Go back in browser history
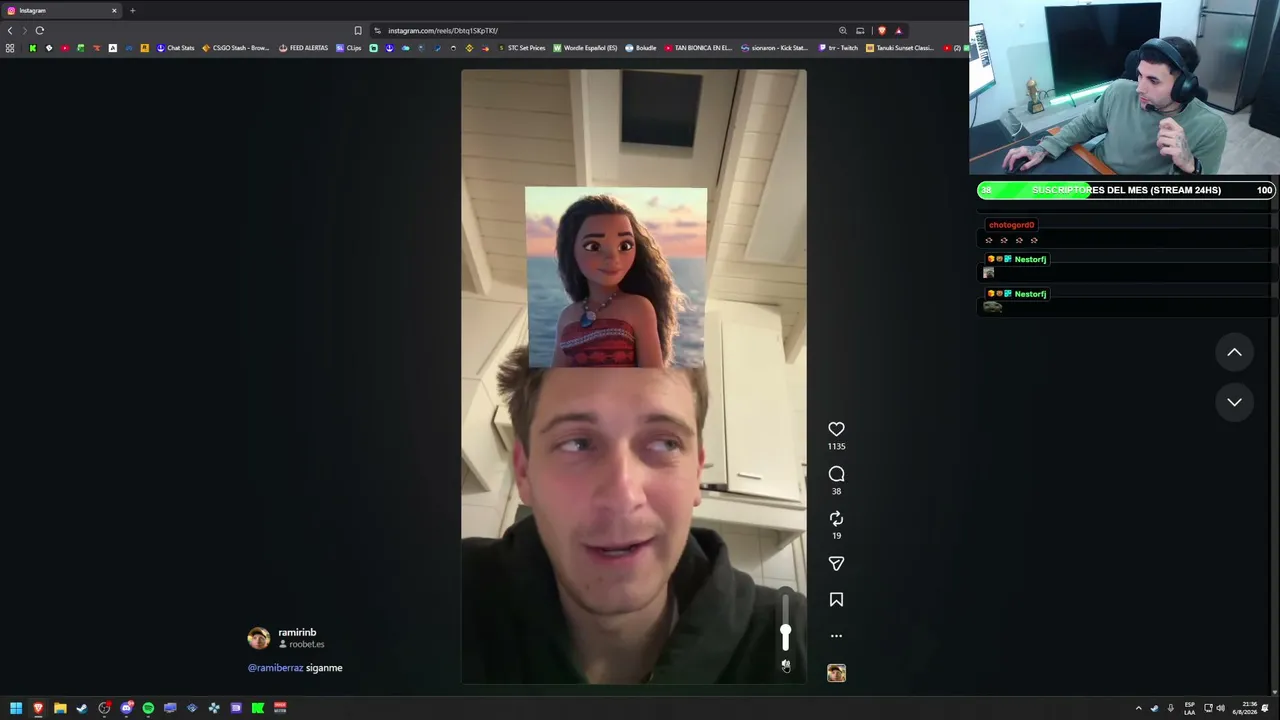The height and width of the screenshot is (720, 1280). tap(10, 30)
